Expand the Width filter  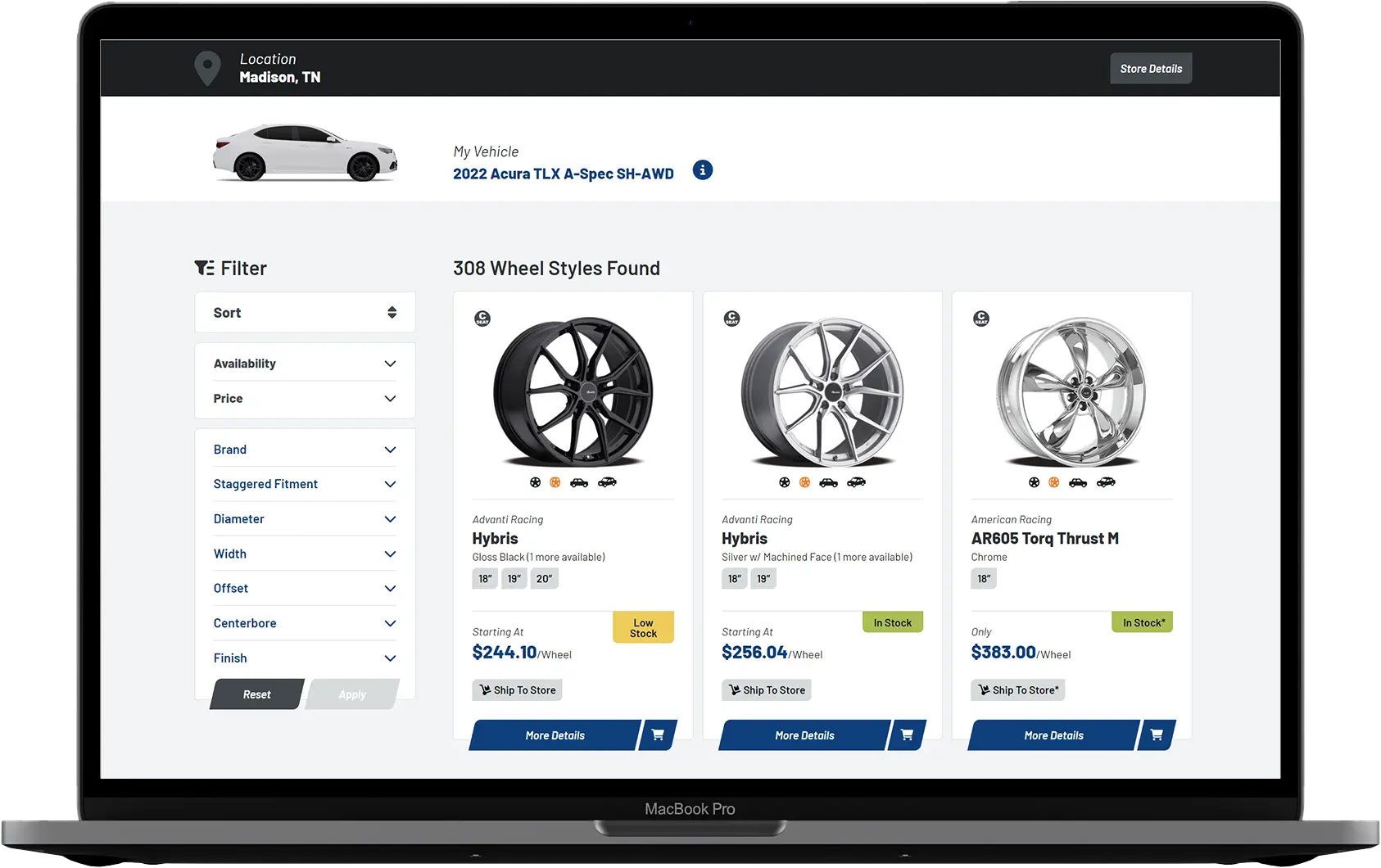pyautogui.click(x=305, y=554)
